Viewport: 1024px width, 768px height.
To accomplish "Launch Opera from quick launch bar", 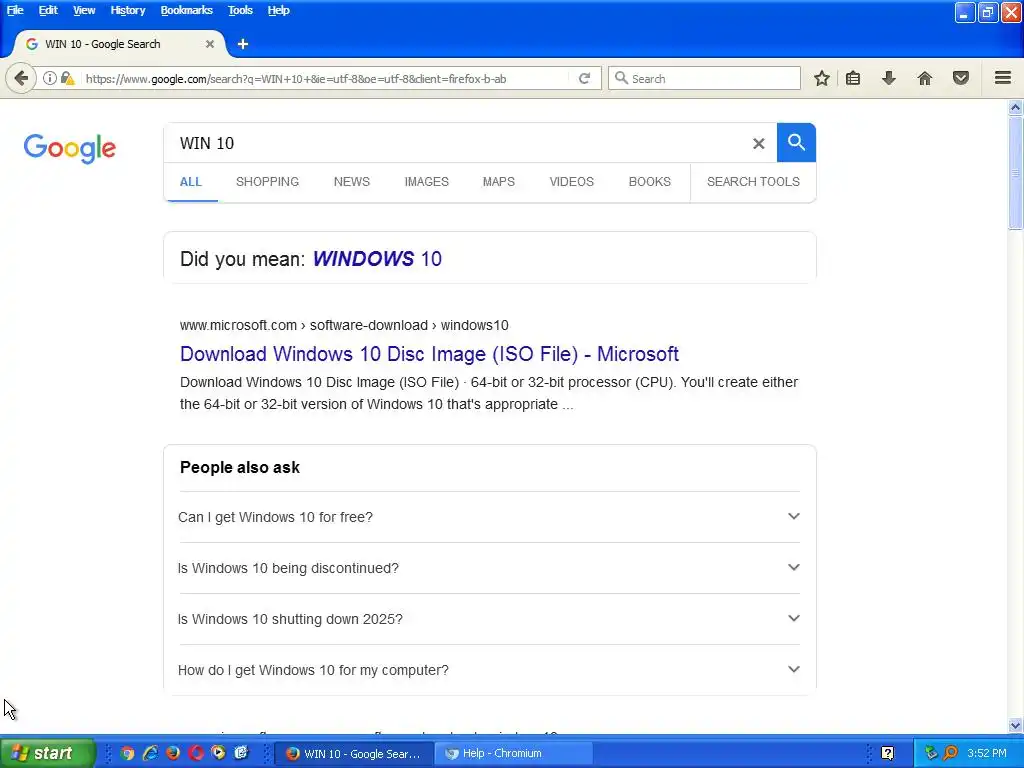I will point(196,753).
